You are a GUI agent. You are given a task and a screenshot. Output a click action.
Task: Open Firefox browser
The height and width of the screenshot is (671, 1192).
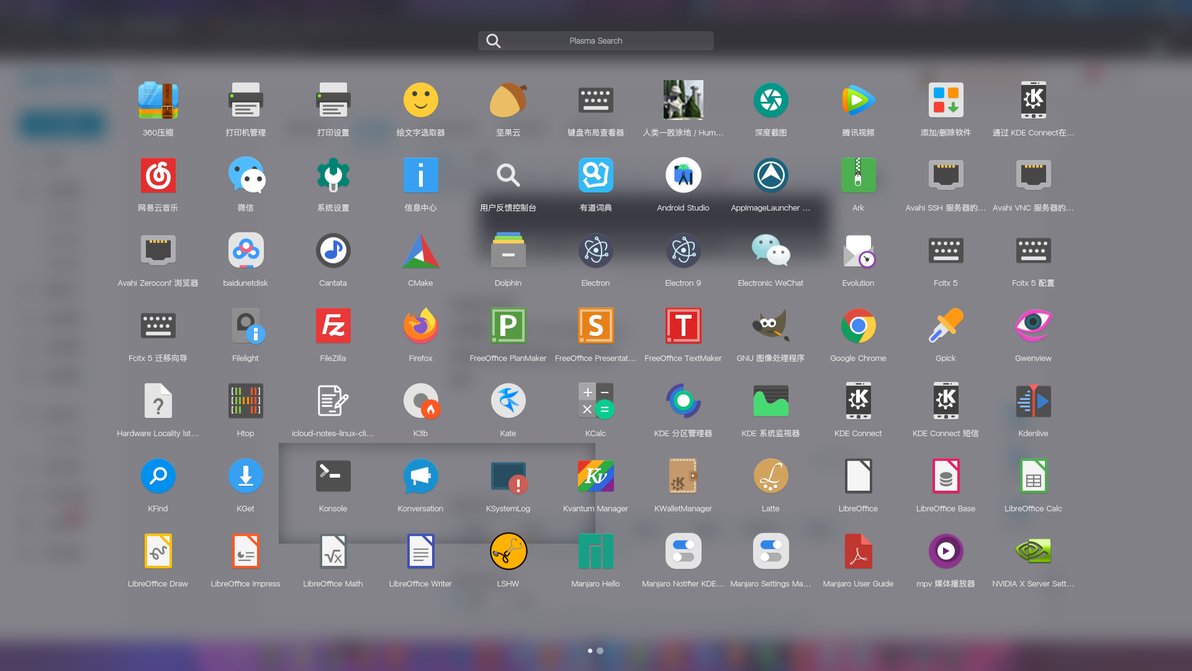(x=420, y=326)
